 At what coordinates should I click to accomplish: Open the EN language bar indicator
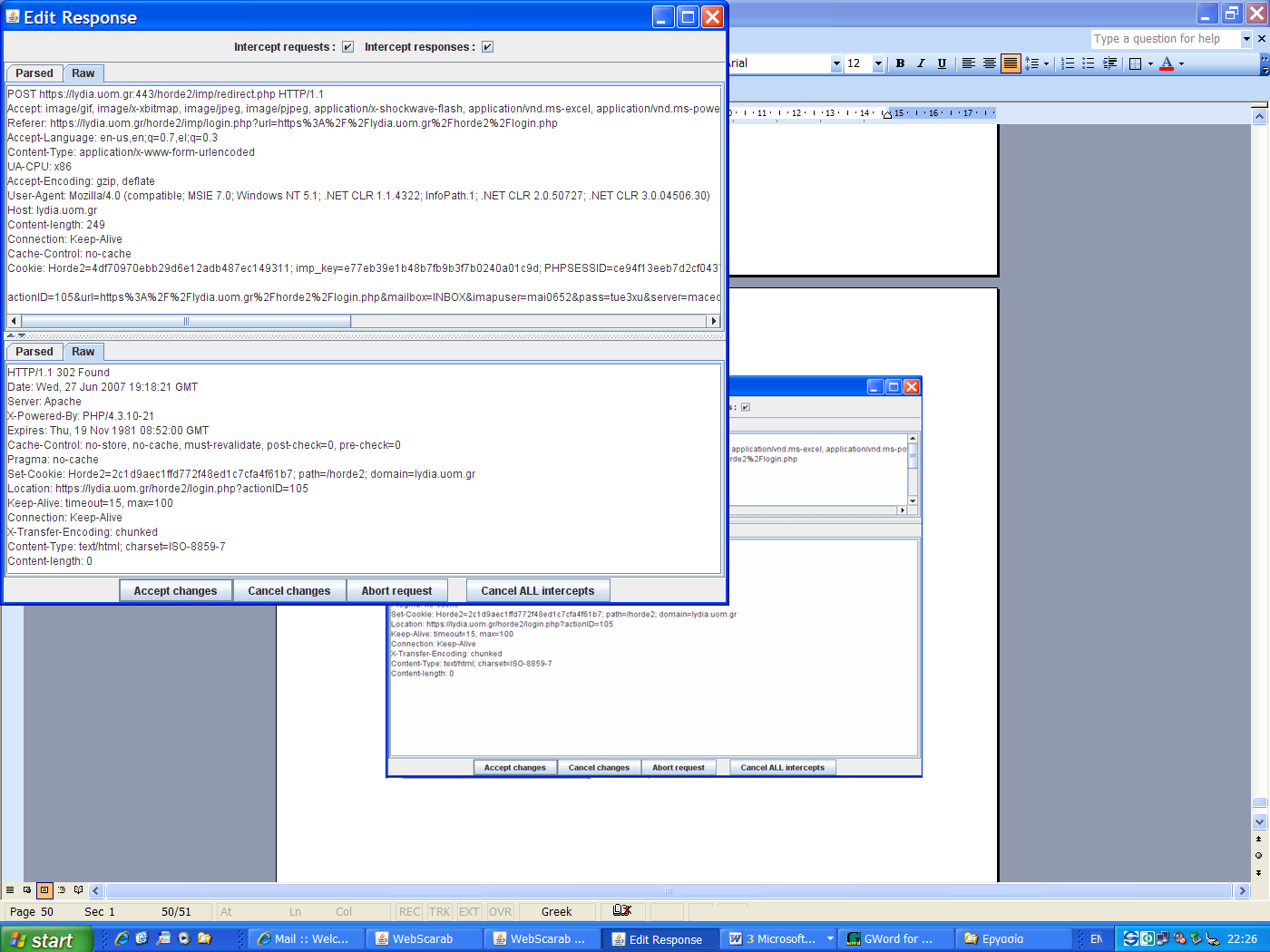click(x=1097, y=939)
